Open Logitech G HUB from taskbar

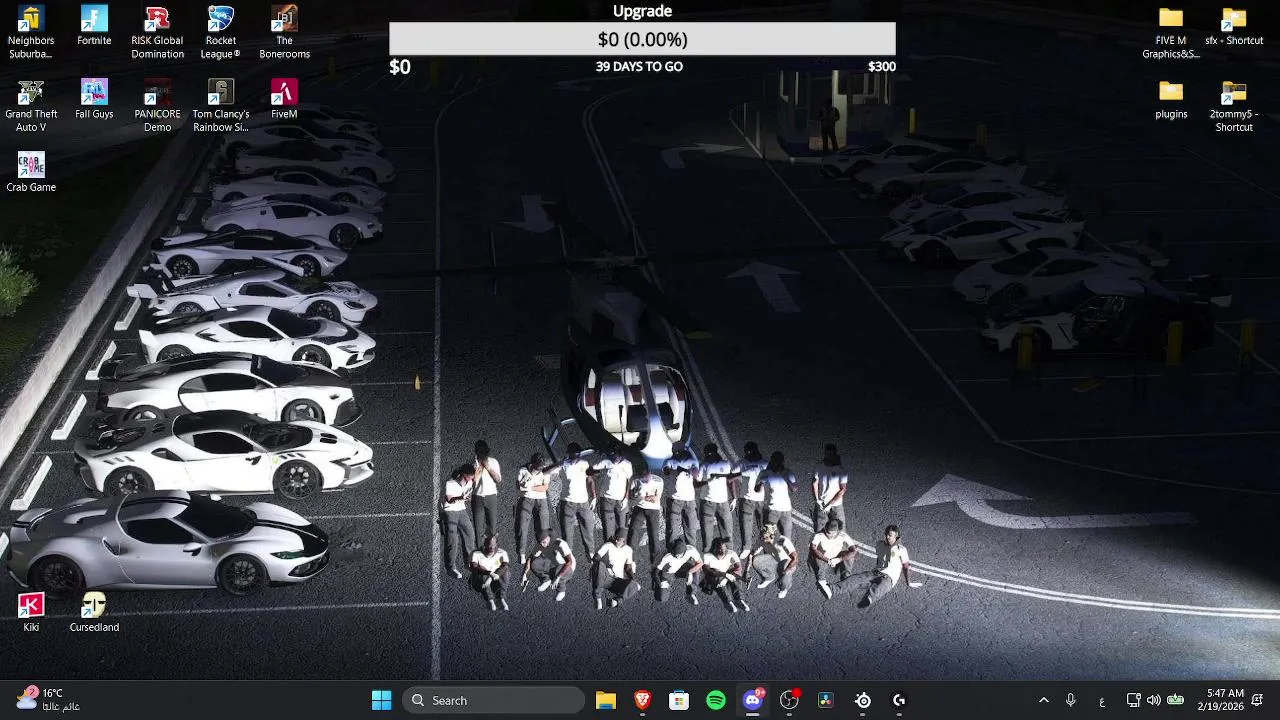pos(899,700)
